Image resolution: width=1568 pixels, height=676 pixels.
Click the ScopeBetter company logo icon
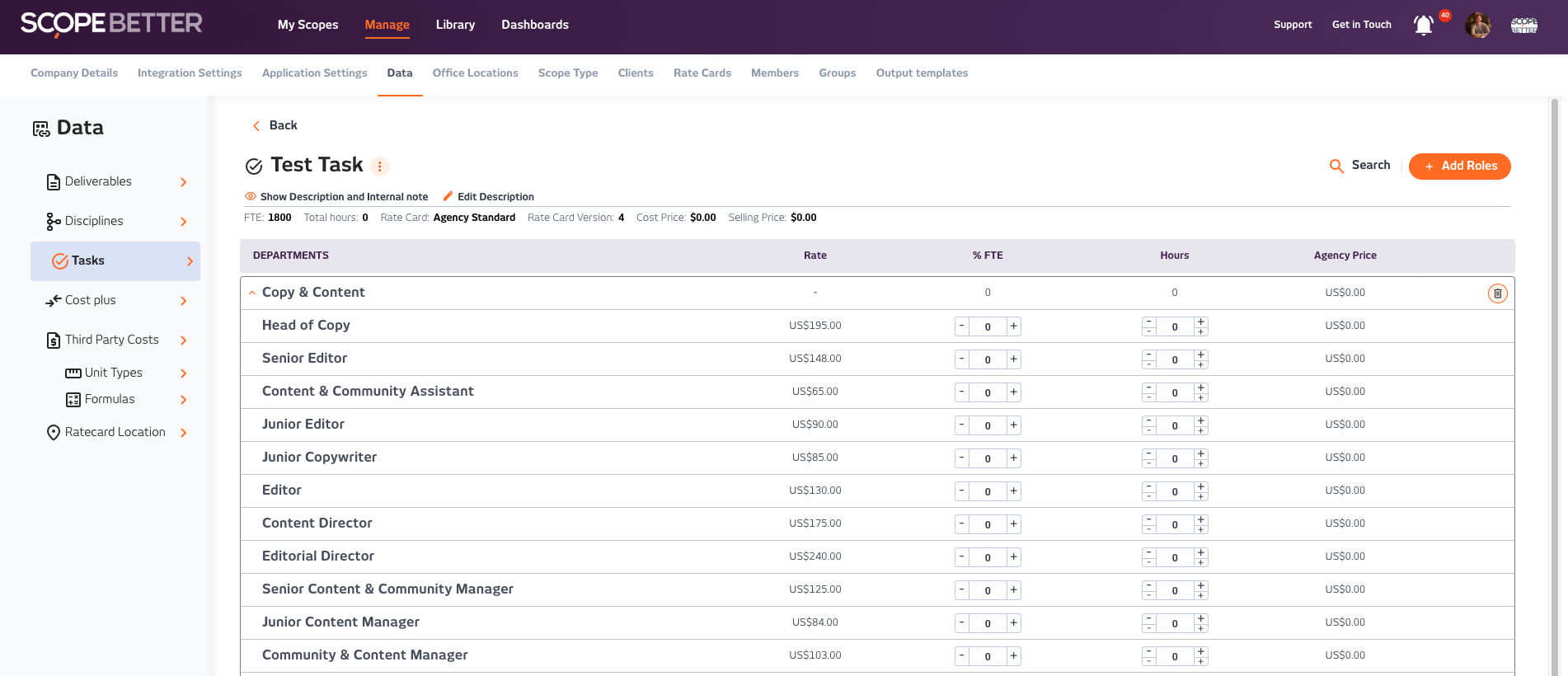click(x=1523, y=26)
